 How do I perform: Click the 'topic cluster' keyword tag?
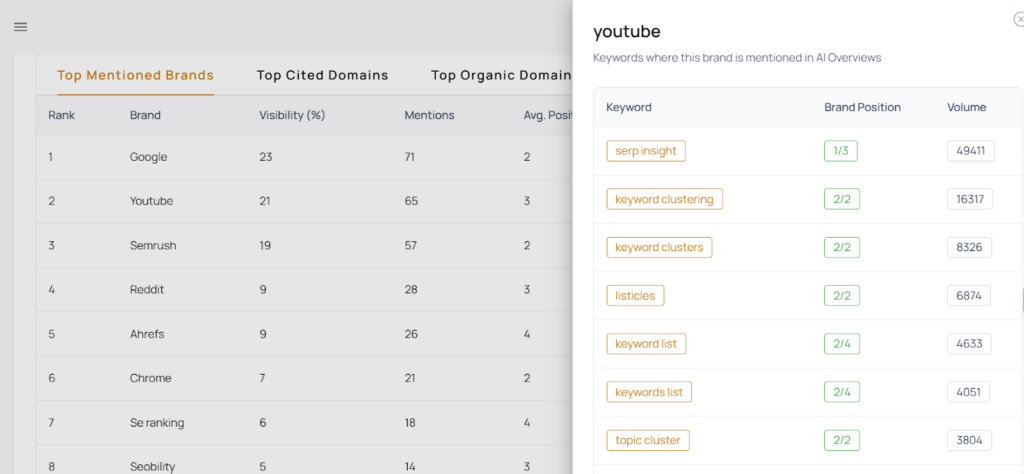pos(648,440)
